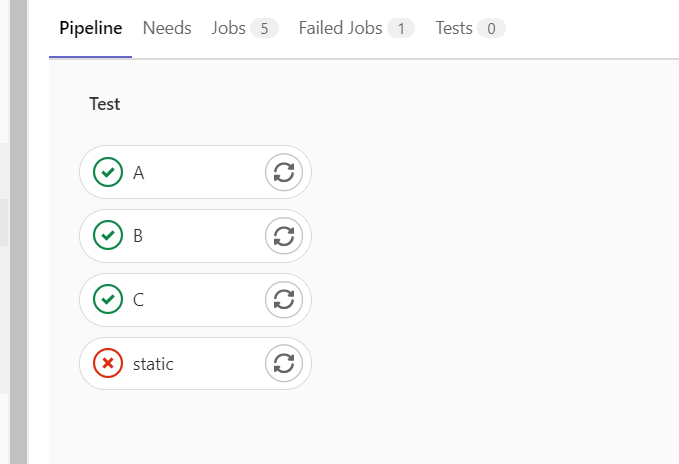This screenshot has height=464, width=679.
Task: Open job B details by its name
Action: 139,237
